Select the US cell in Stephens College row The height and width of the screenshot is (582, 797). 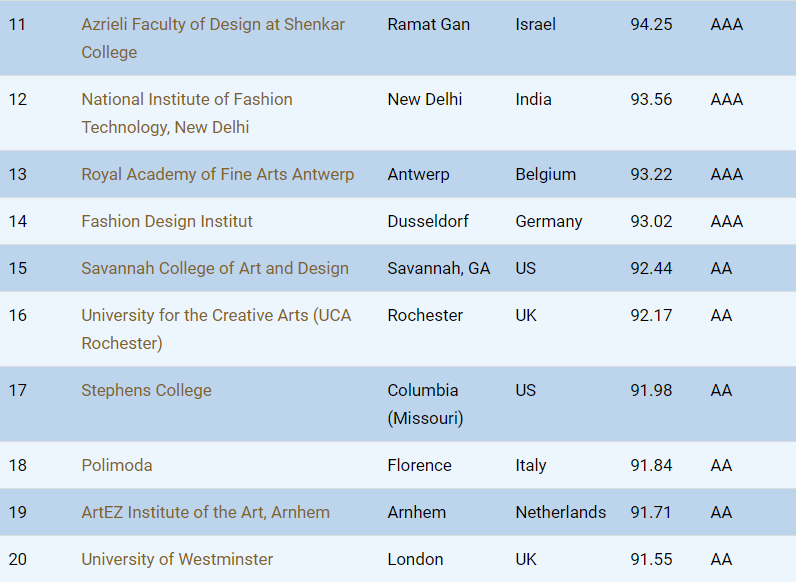[526, 390]
